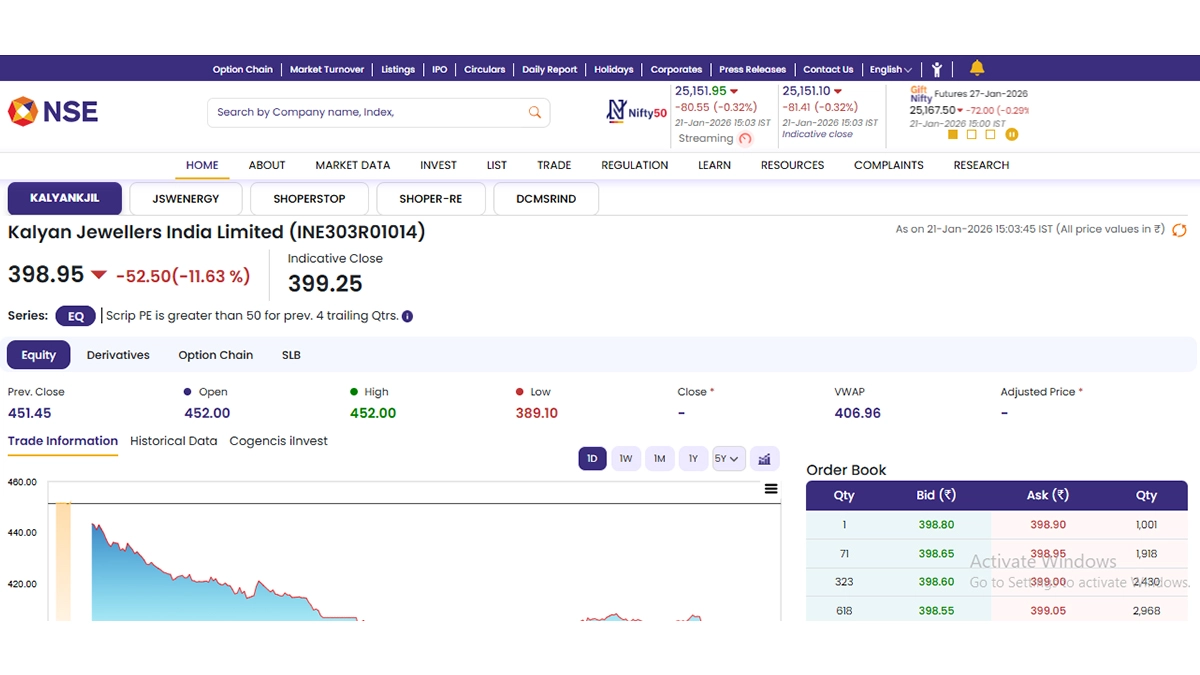
Task: Expand the English language dropdown
Action: point(890,69)
